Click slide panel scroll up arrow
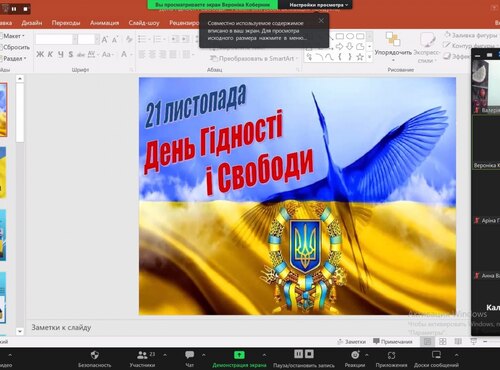This screenshot has width=500, height=370. 20,79
